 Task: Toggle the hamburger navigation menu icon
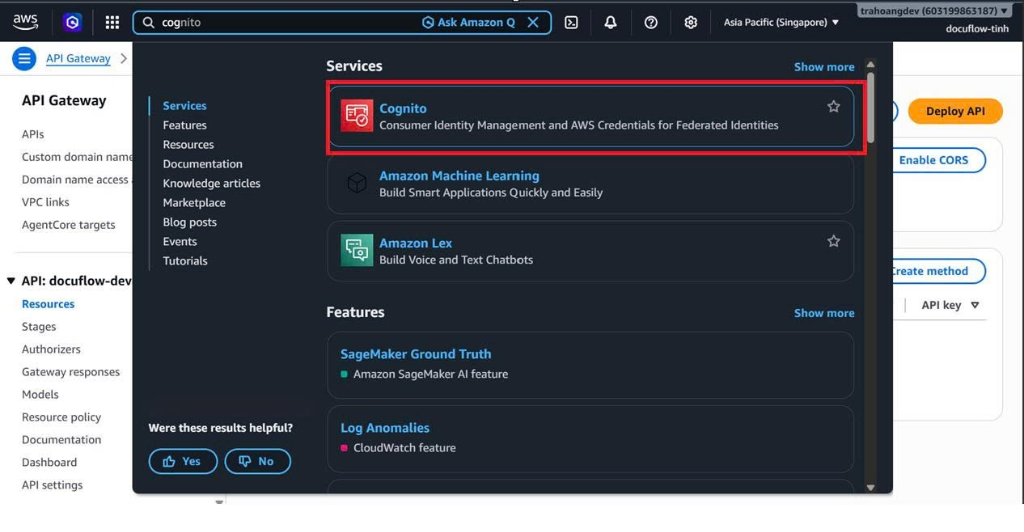[24, 59]
